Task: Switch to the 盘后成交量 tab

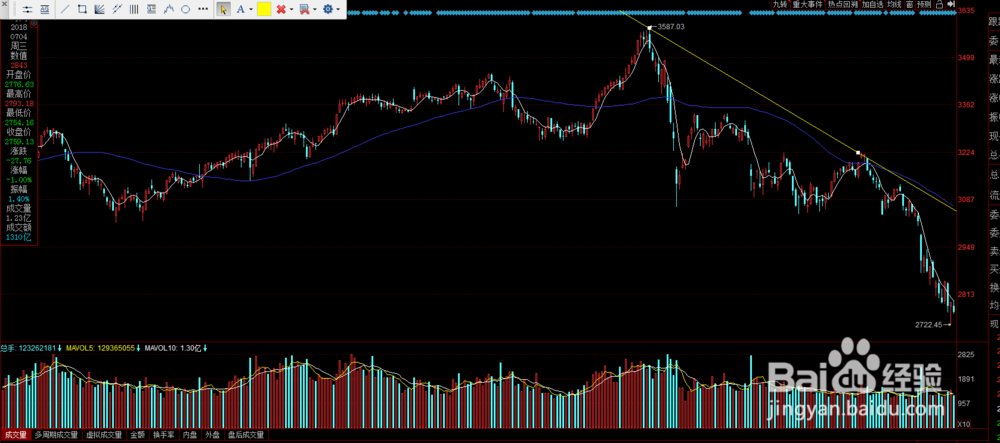Action: 246,435
